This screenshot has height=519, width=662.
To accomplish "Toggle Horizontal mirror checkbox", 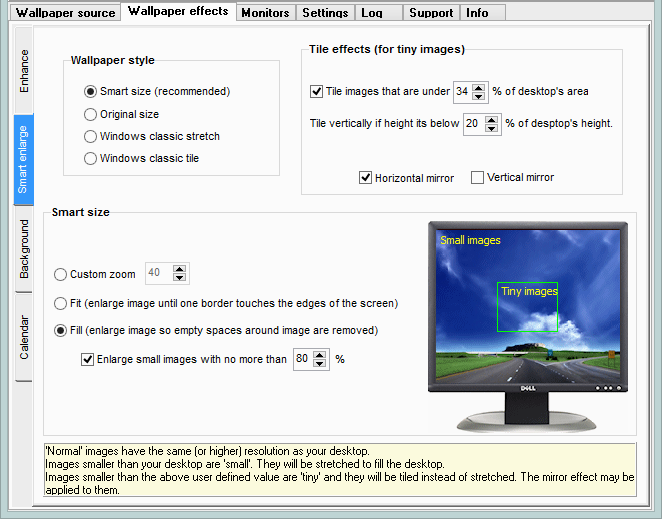I will pyautogui.click(x=365, y=178).
